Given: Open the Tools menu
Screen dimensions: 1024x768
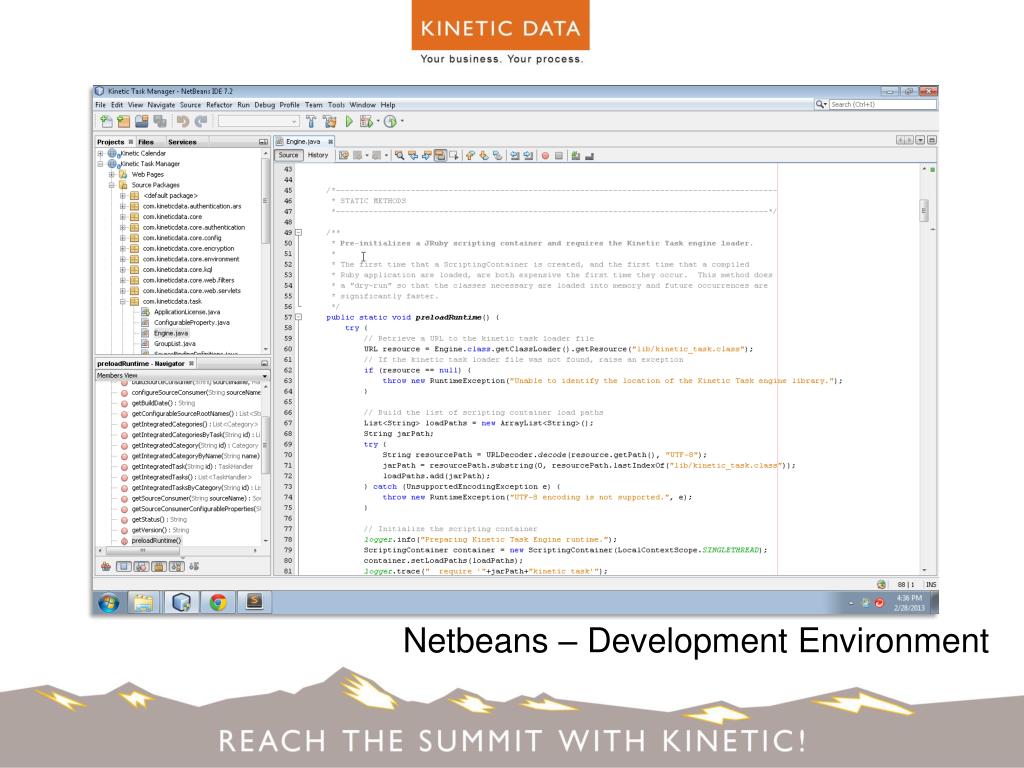Looking at the screenshot, I should coord(336,104).
